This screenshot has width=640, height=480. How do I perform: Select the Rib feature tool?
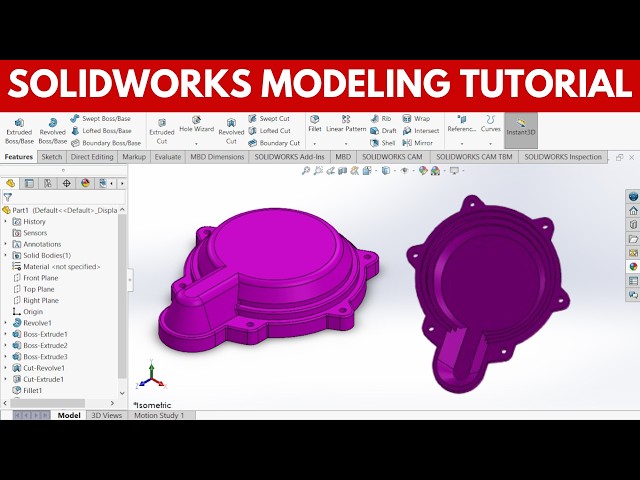381,118
